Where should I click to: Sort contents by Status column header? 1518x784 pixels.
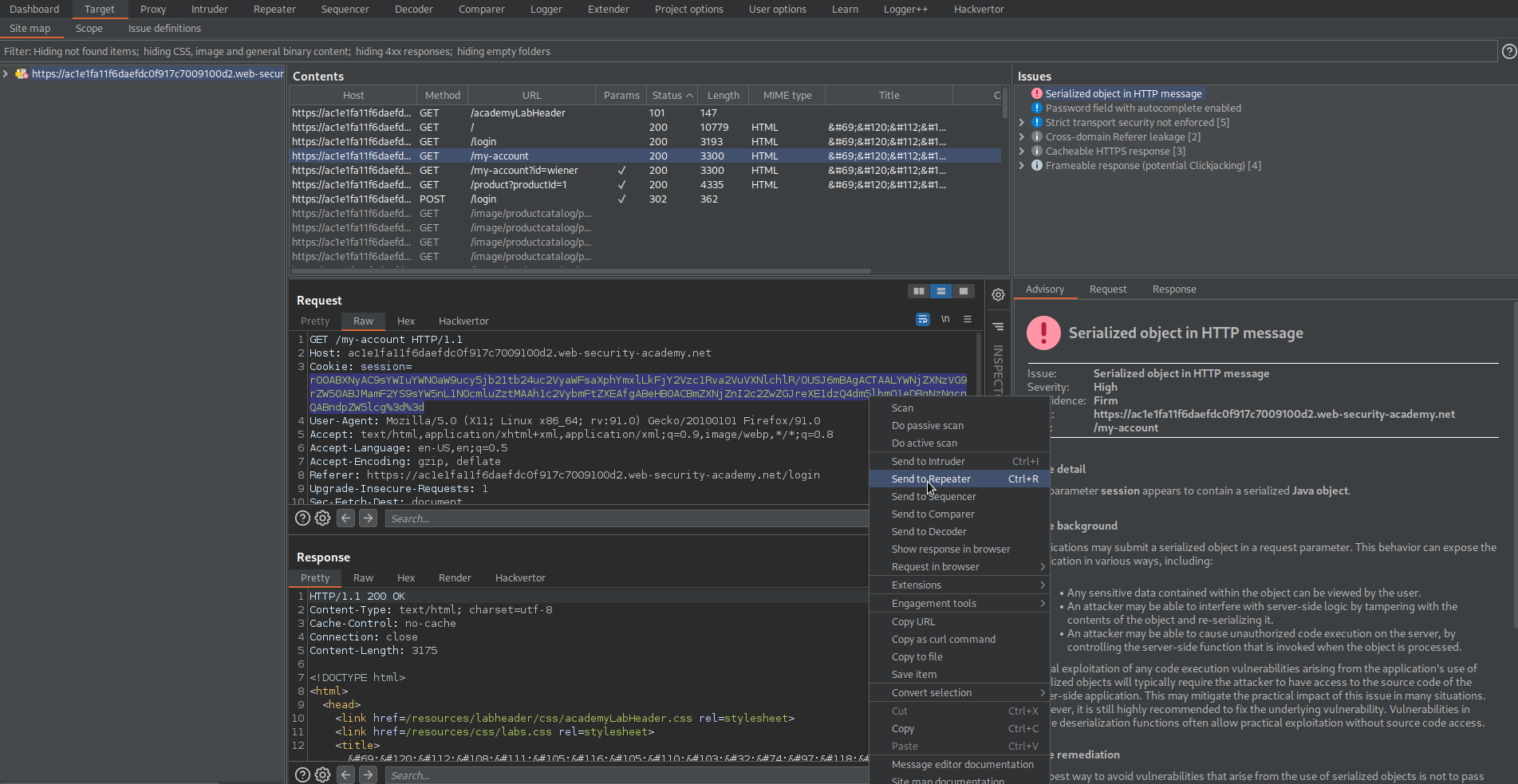click(671, 96)
